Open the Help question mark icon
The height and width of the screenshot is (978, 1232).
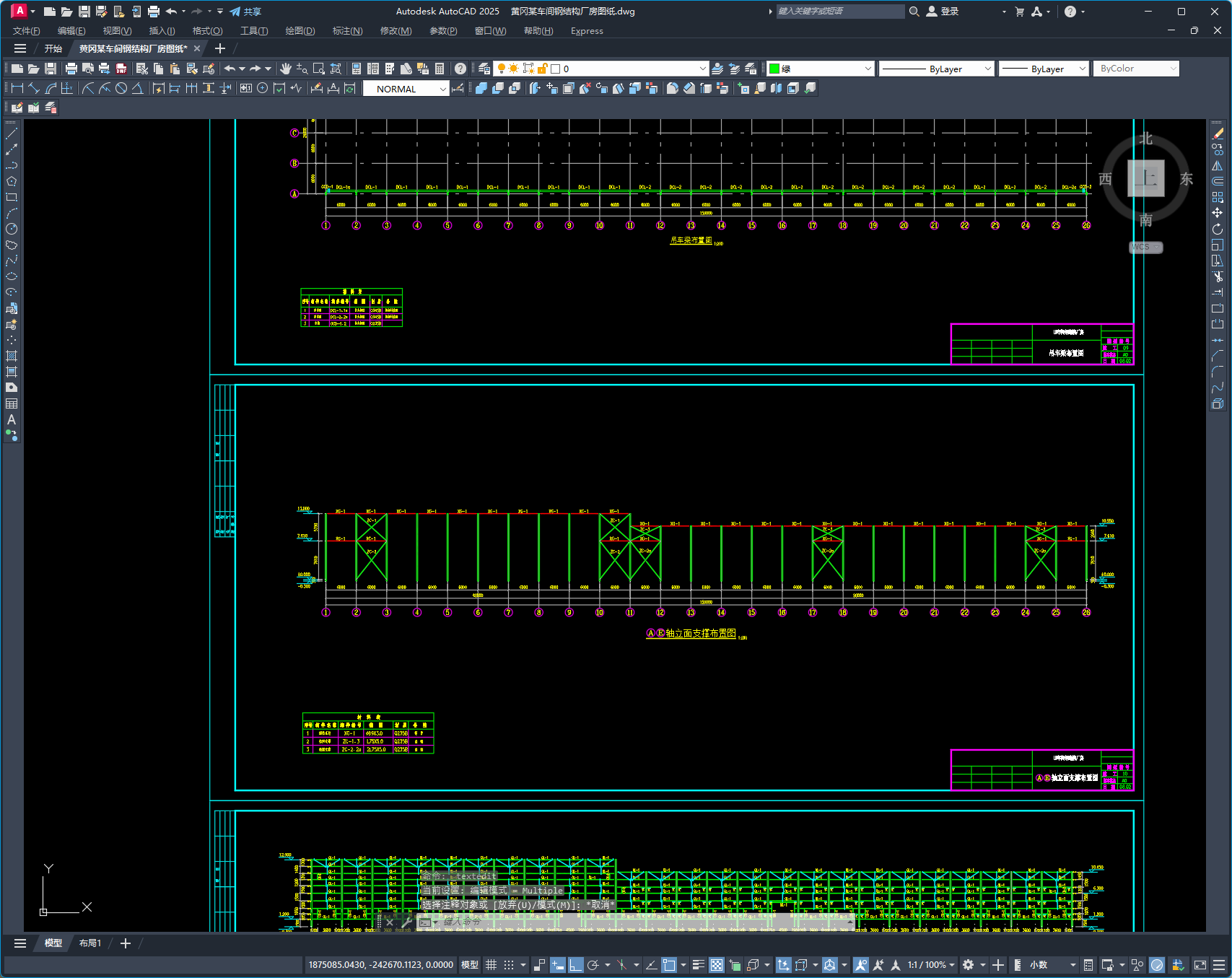(460, 69)
